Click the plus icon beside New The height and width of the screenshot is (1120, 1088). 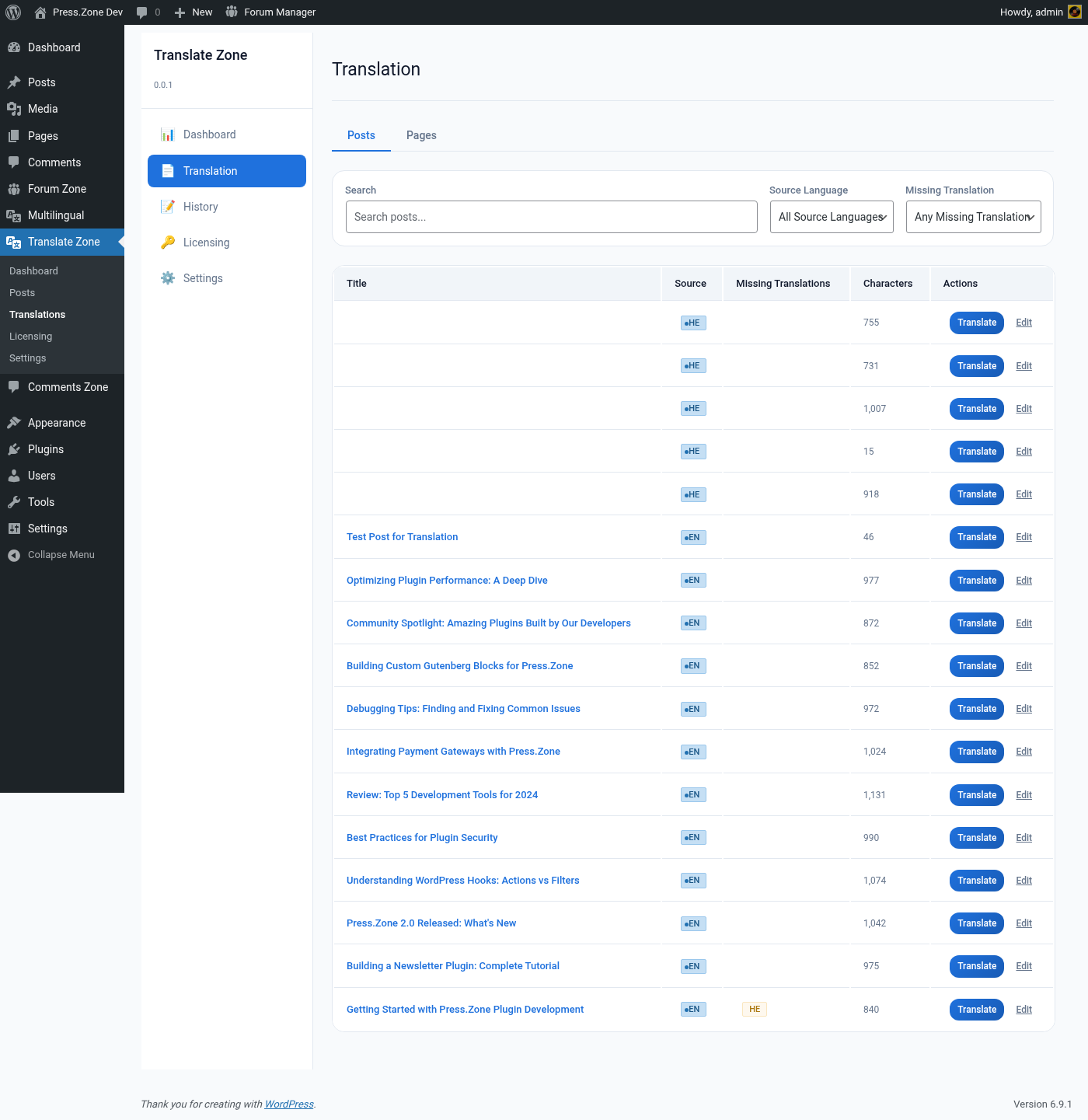pos(180,12)
